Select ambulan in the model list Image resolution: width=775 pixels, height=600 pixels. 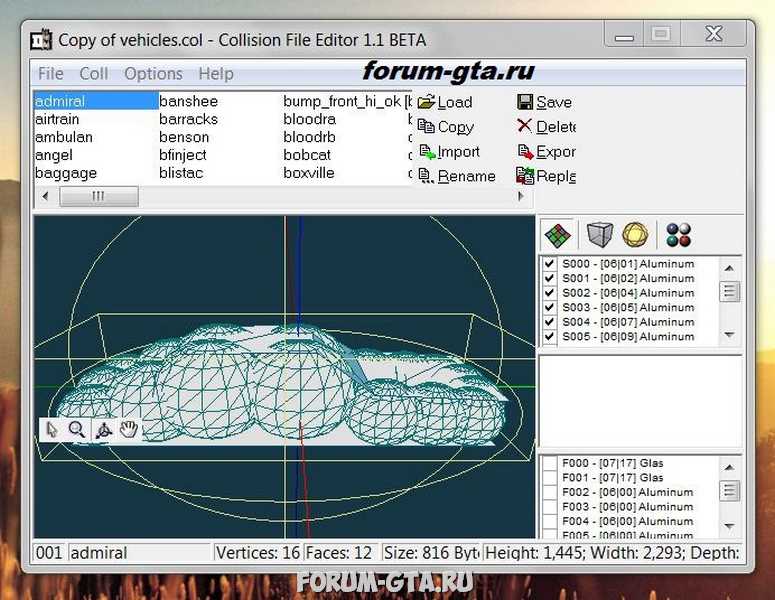pos(64,137)
